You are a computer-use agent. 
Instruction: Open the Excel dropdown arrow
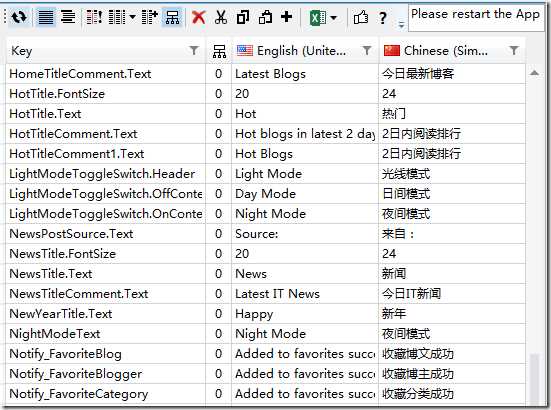(334, 17)
